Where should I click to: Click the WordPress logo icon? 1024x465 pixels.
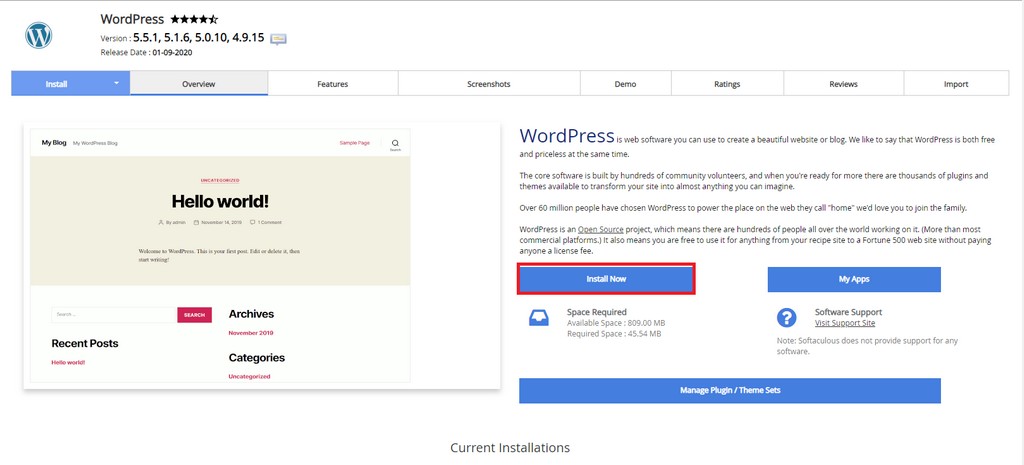click(39, 36)
